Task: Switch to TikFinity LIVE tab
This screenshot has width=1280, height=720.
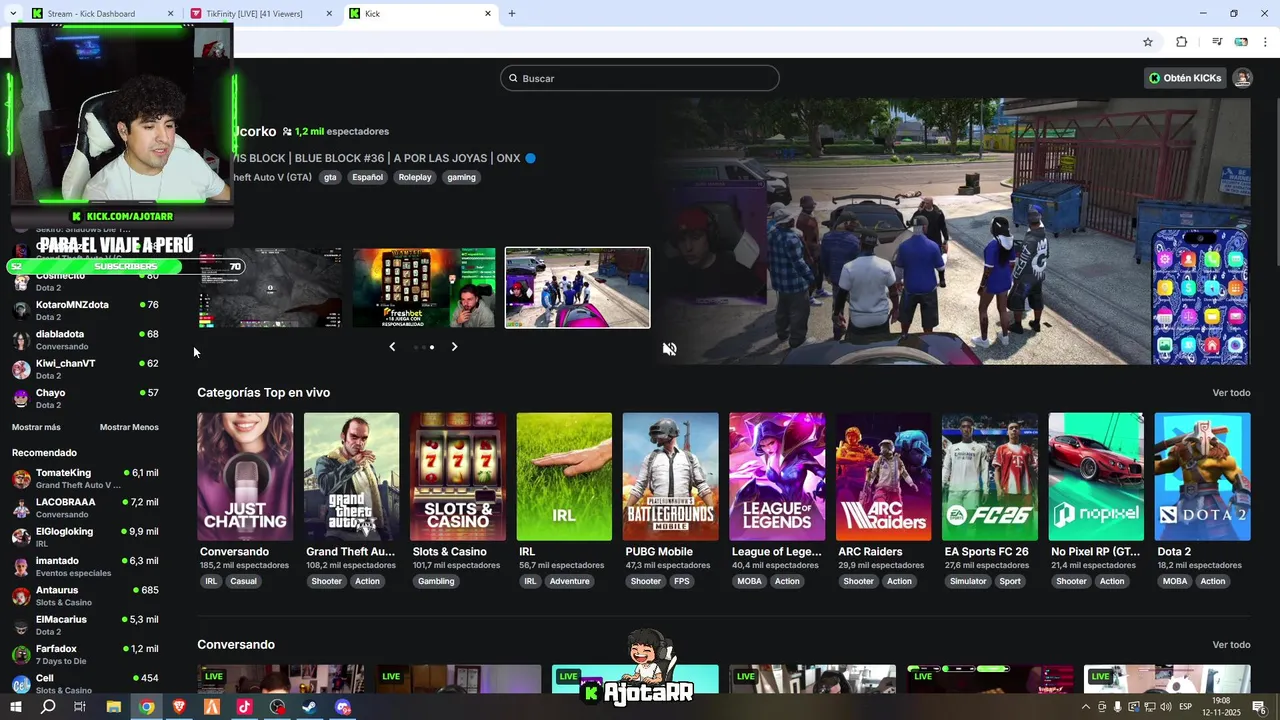Action: click(262, 14)
